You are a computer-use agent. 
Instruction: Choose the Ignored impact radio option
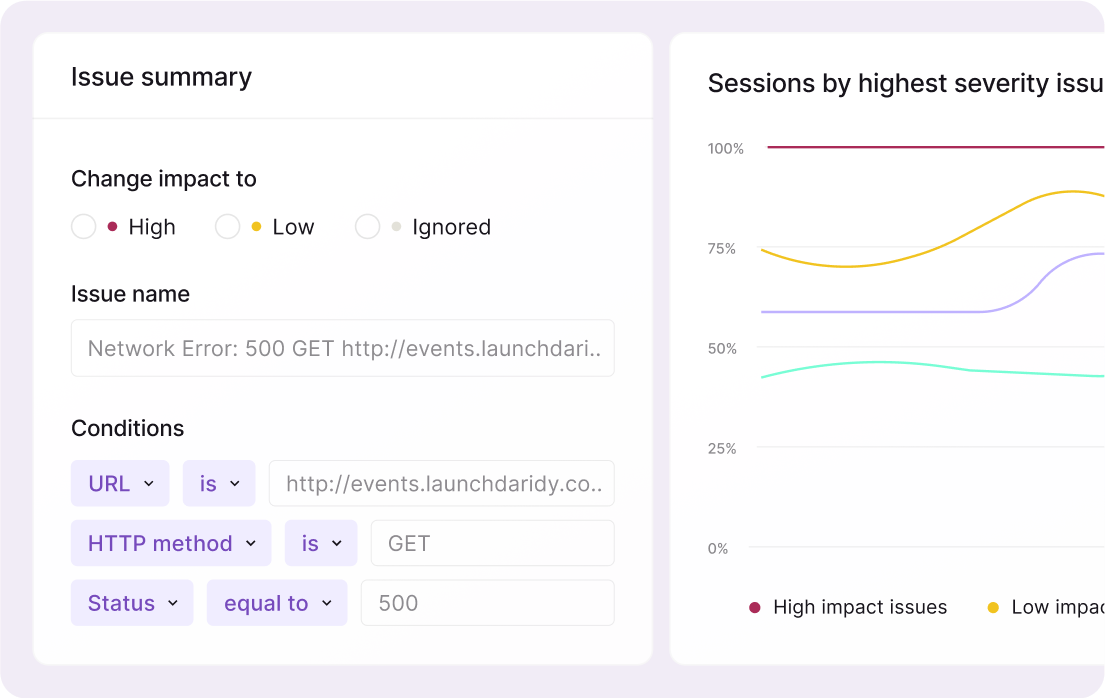pos(368,227)
